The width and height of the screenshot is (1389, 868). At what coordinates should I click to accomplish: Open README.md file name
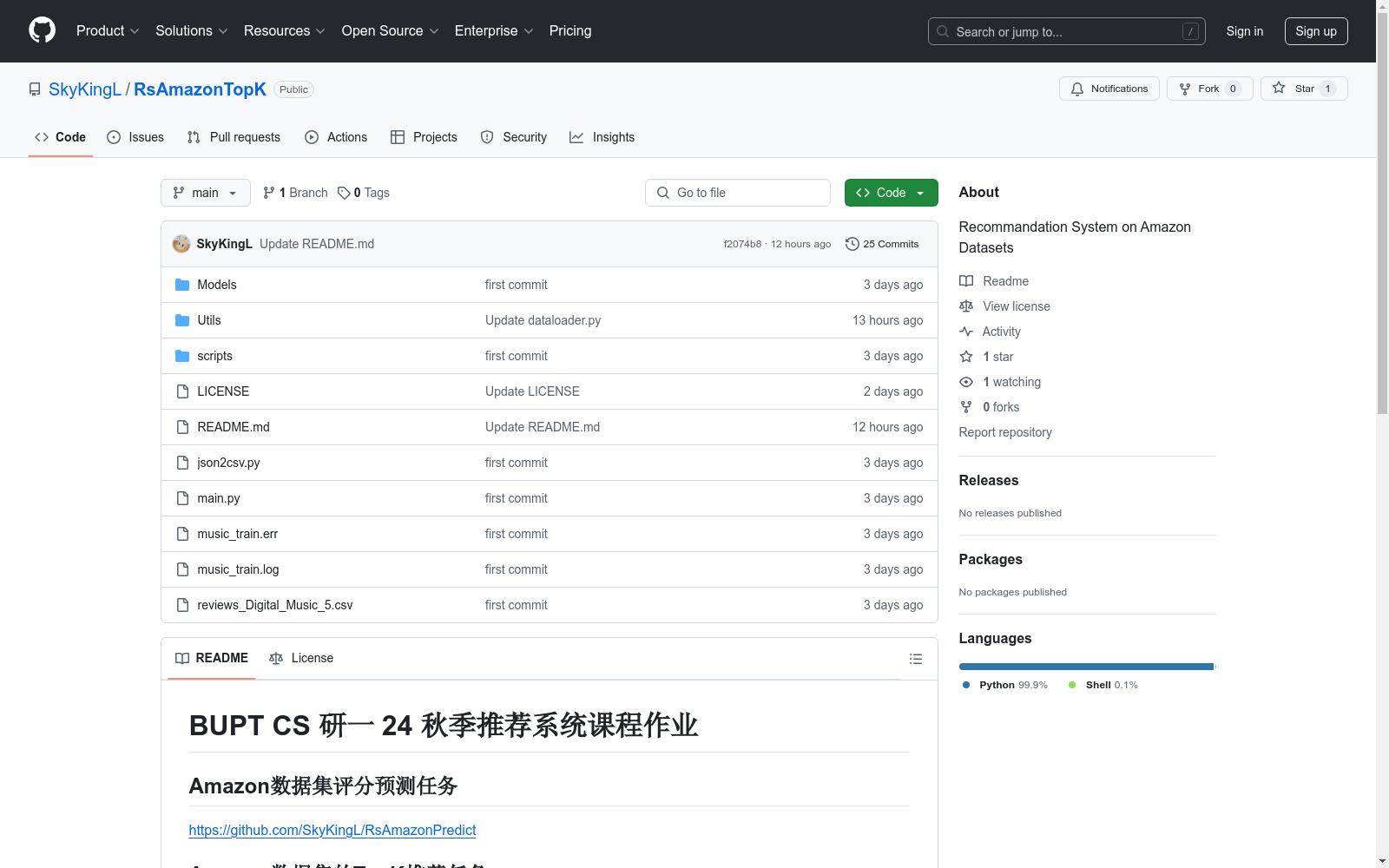point(234,427)
